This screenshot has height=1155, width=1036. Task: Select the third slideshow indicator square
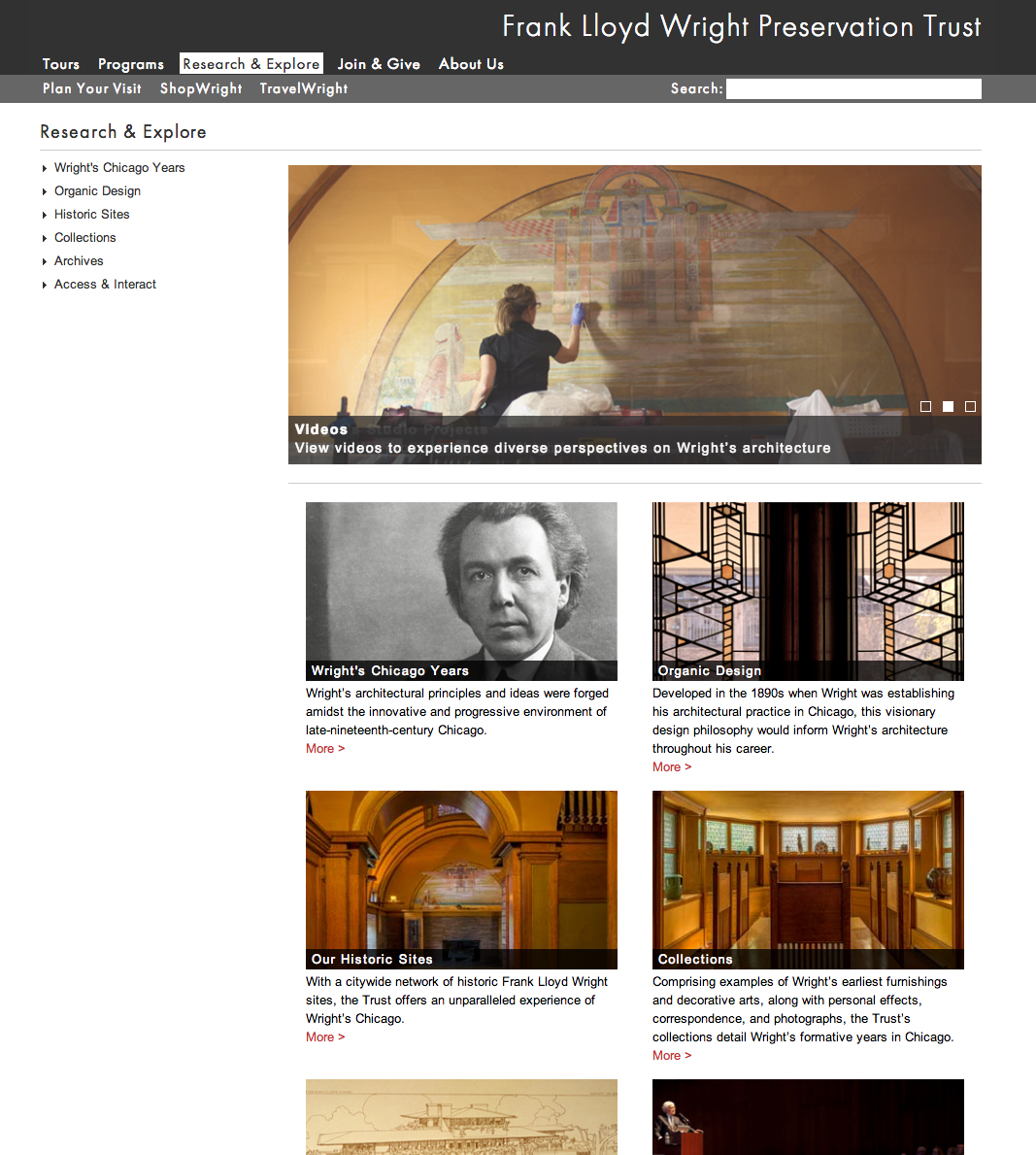(971, 407)
